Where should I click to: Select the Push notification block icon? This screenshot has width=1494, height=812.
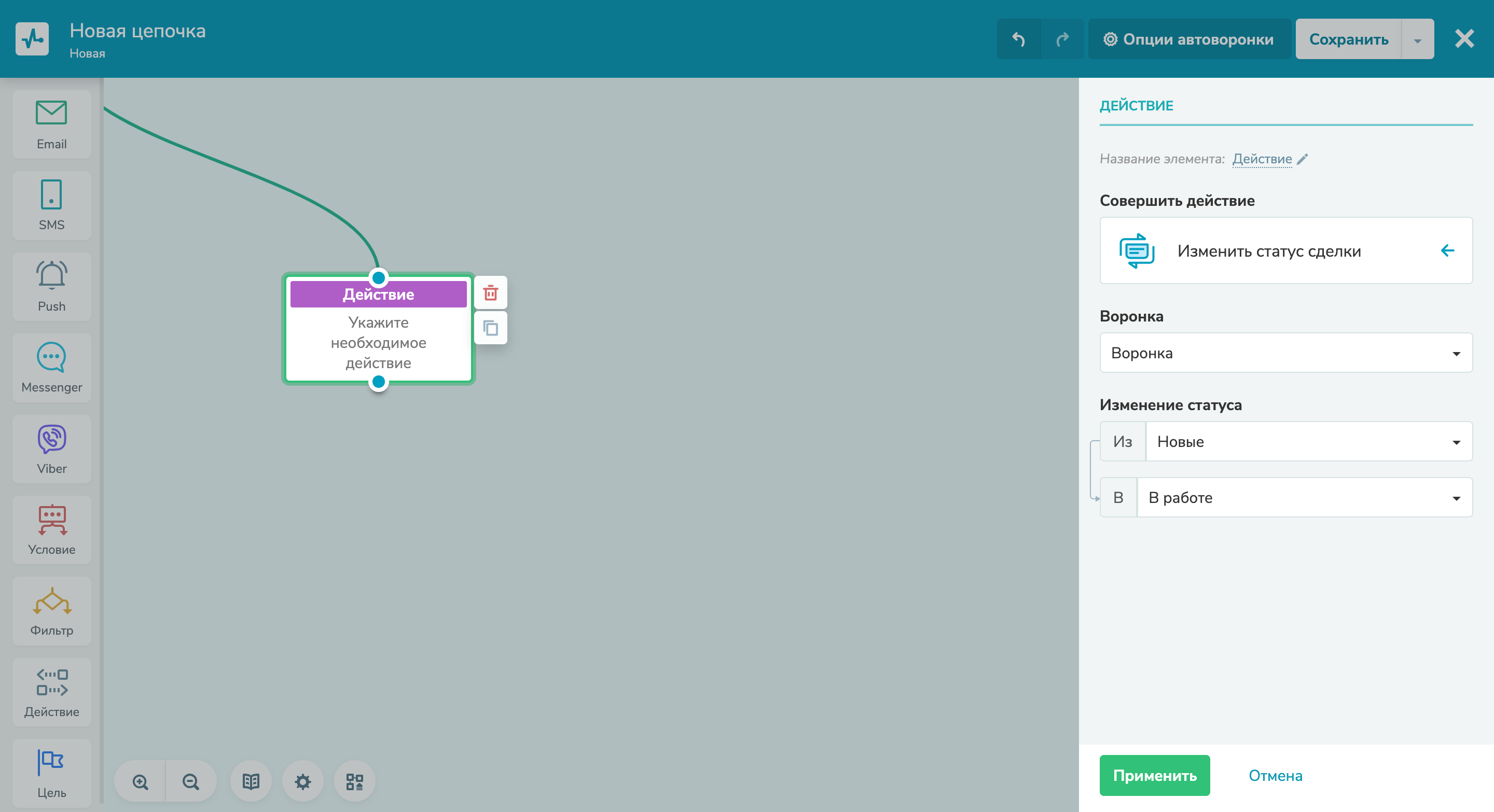point(51,286)
